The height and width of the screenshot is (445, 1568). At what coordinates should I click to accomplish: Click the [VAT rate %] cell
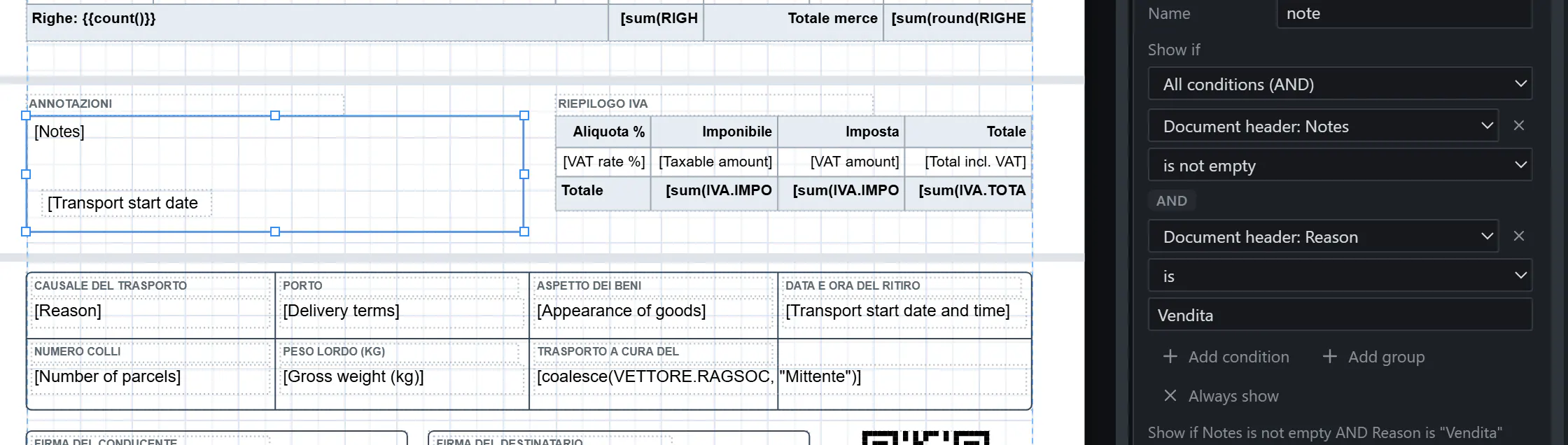[603, 162]
